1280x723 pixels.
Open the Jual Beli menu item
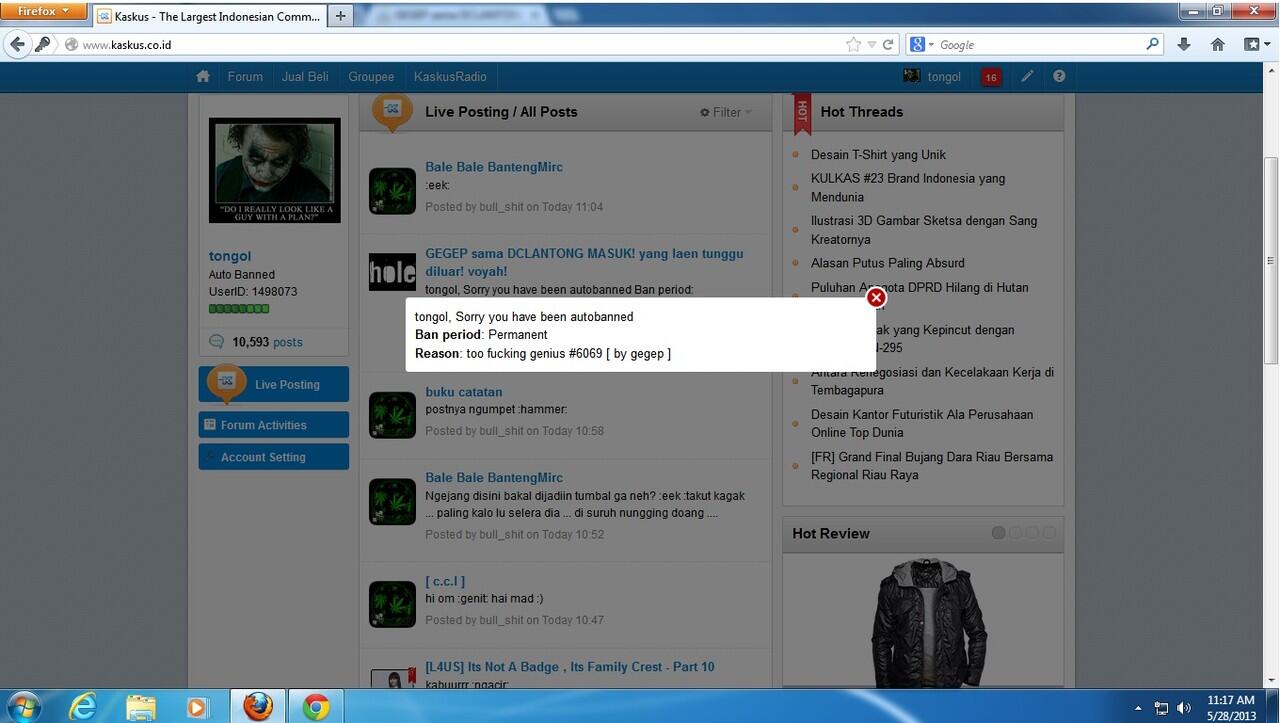pos(305,77)
